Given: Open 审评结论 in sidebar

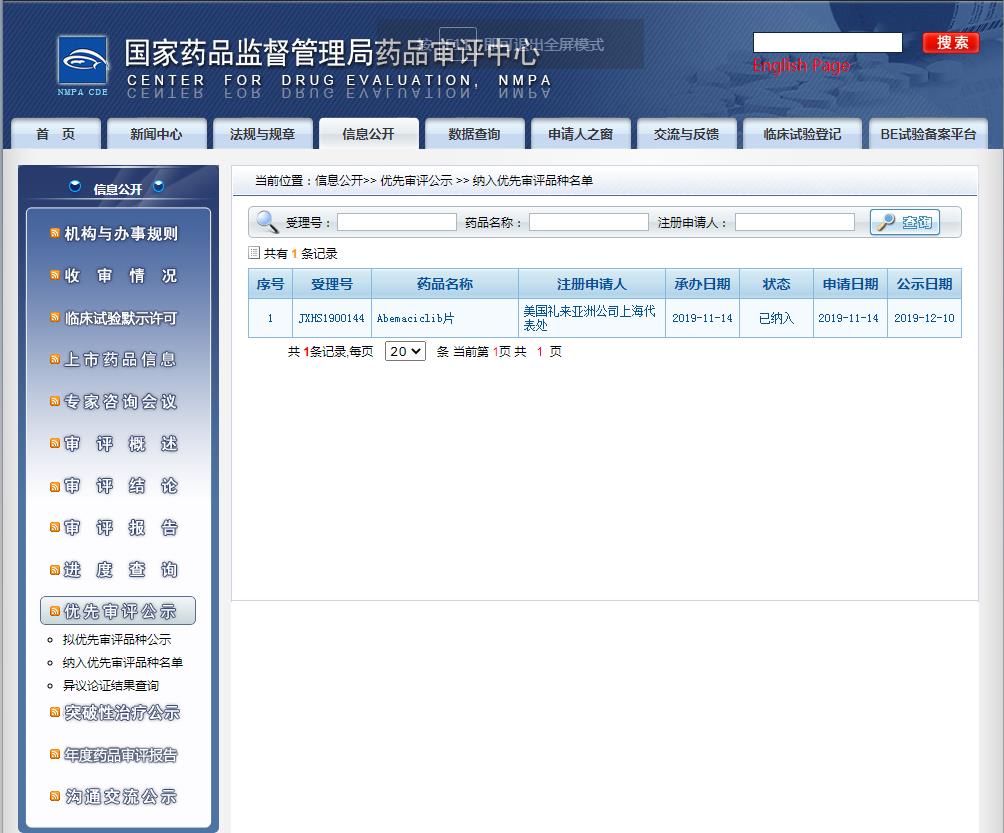Looking at the screenshot, I should 121,486.
